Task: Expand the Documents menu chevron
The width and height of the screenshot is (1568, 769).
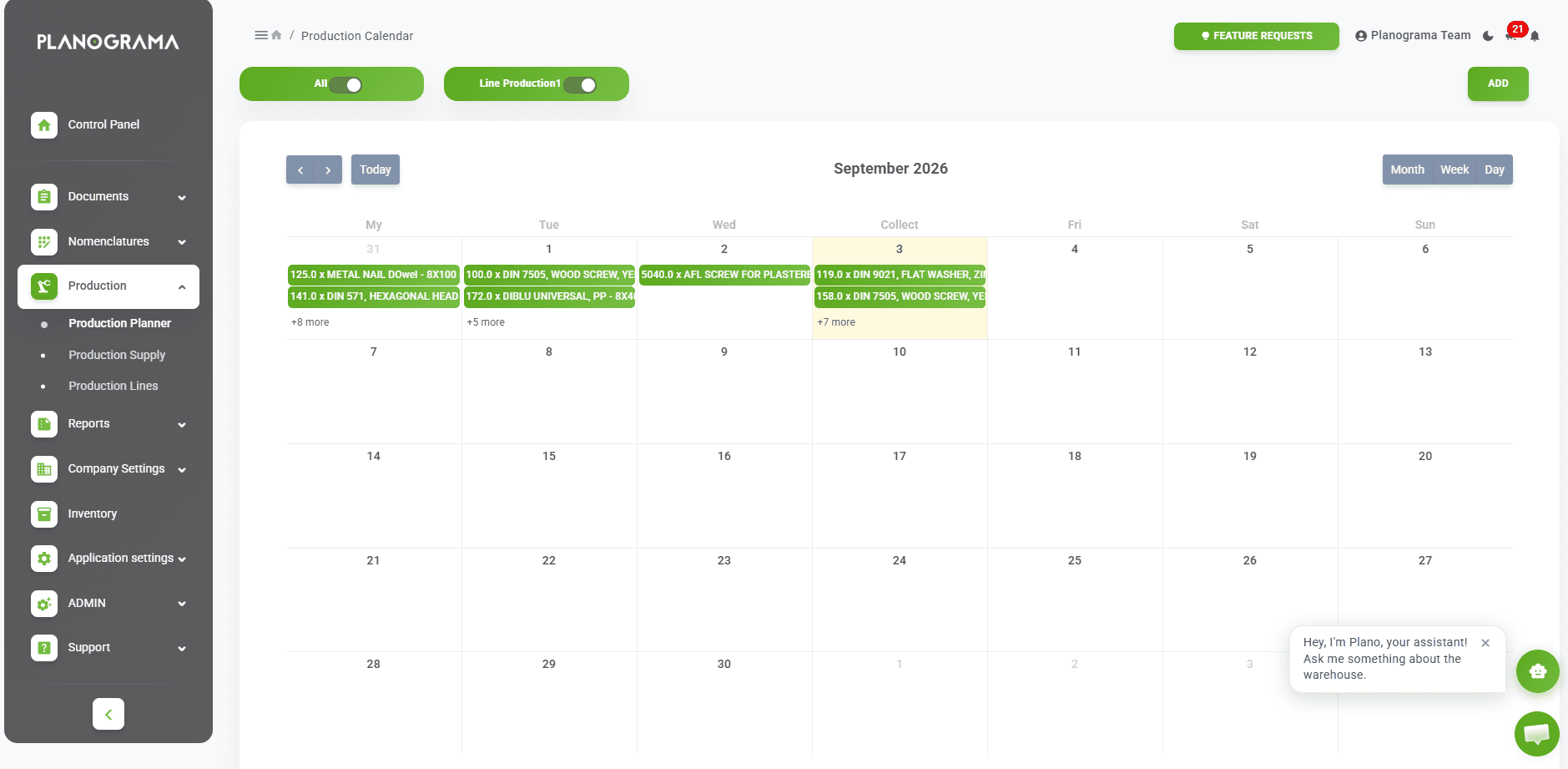Action: click(182, 198)
